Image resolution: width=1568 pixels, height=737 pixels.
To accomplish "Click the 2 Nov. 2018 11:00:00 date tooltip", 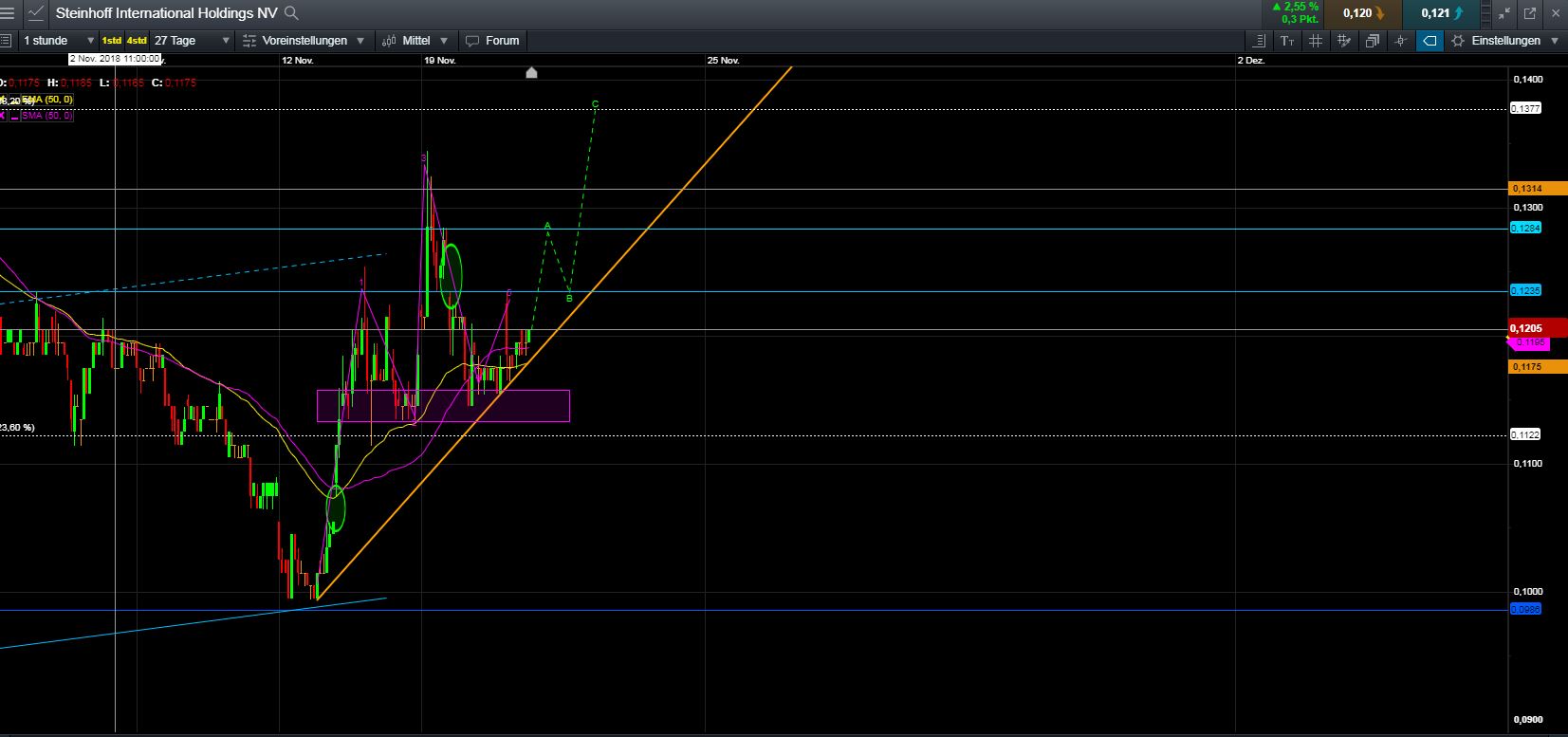I will 114,59.
